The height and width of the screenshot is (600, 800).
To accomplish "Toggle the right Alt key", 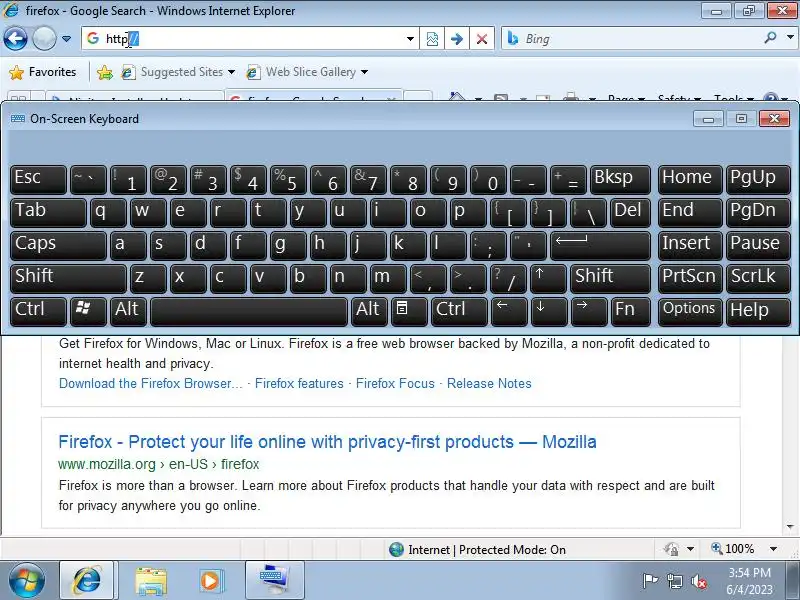I will tap(369, 311).
